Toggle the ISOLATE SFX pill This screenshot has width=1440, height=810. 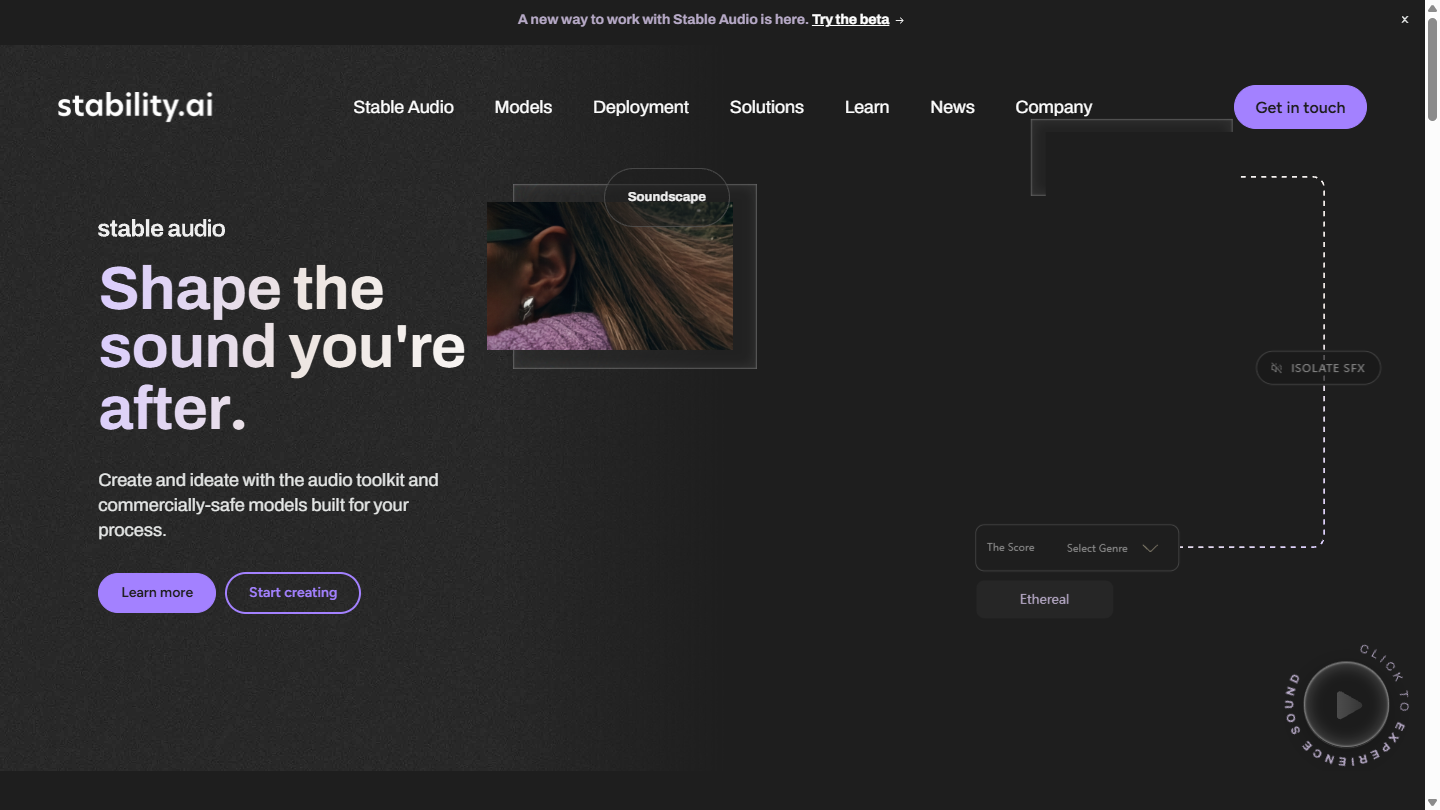(x=1318, y=368)
